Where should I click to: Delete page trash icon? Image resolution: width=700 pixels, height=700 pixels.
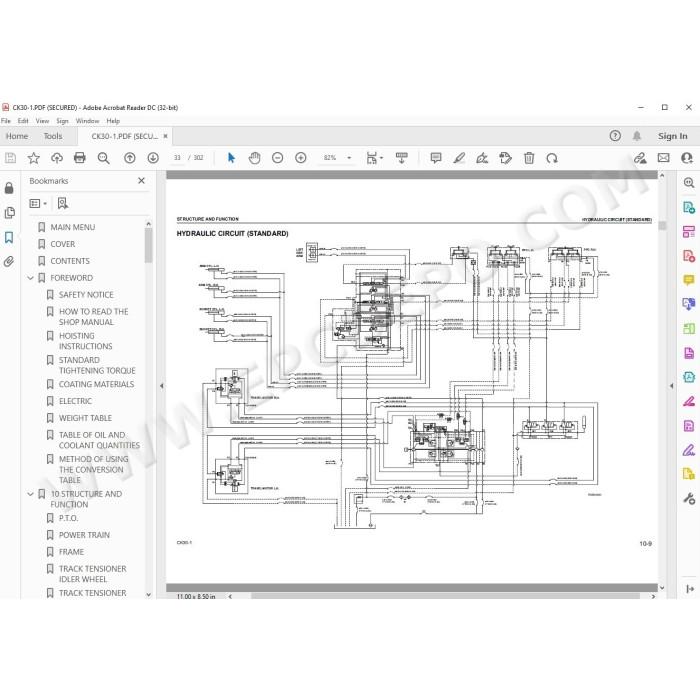point(529,158)
